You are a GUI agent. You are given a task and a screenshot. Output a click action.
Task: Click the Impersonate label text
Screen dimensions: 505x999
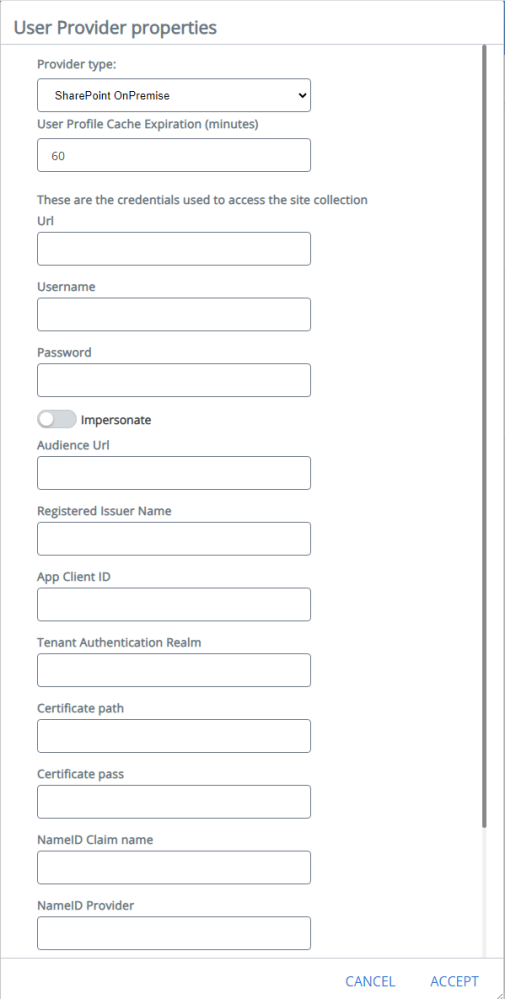tap(116, 420)
